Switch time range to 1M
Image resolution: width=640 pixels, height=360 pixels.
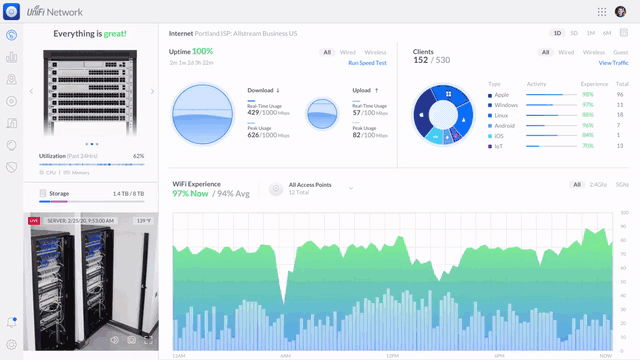click(591, 33)
